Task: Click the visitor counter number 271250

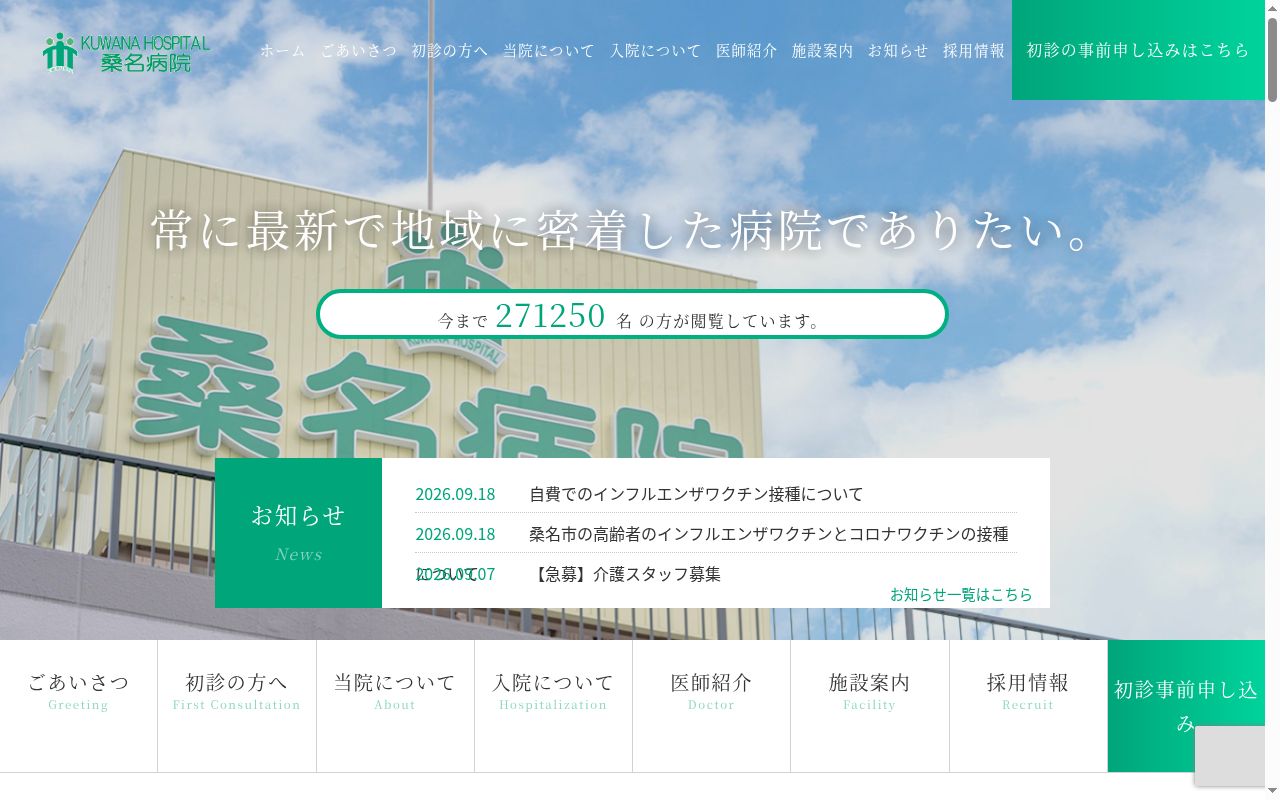Action: pyautogui.click(x=550, y=316)
